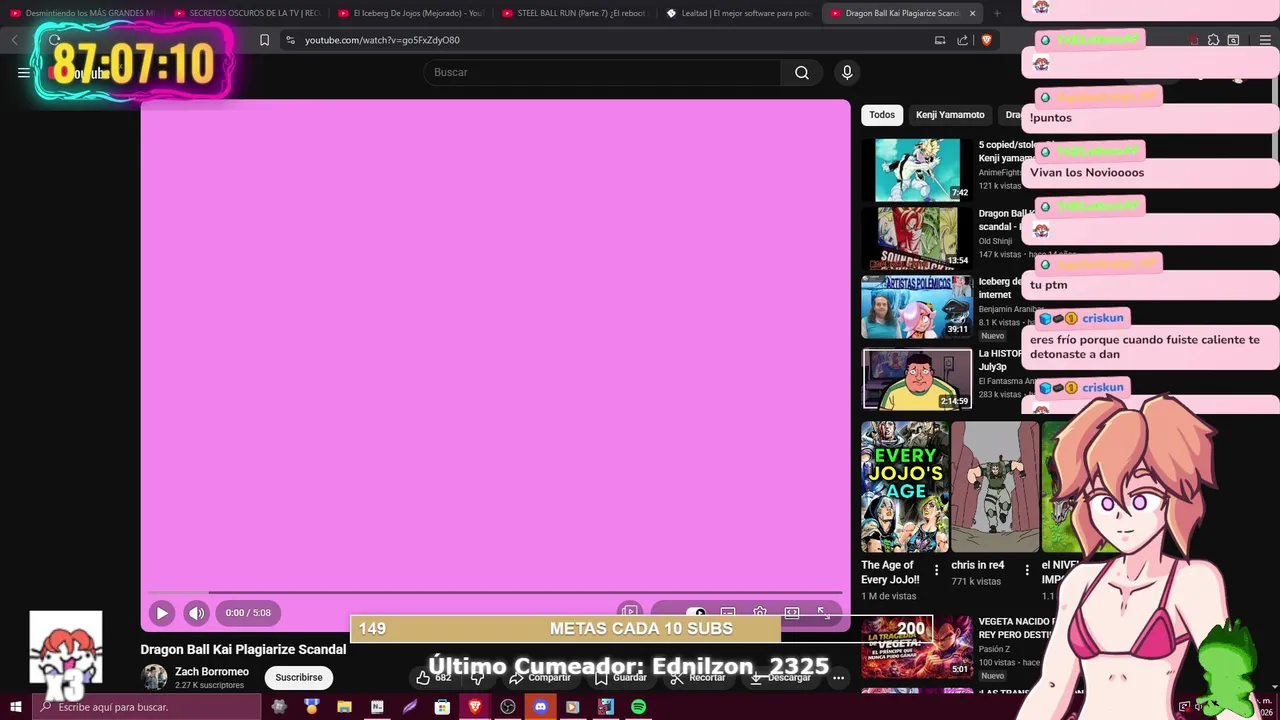This screenshot has width=1280, height=720.
Task: Open the 2:14:59 La HISTORIA video thumbnail
Action: (x=917, y=378)
